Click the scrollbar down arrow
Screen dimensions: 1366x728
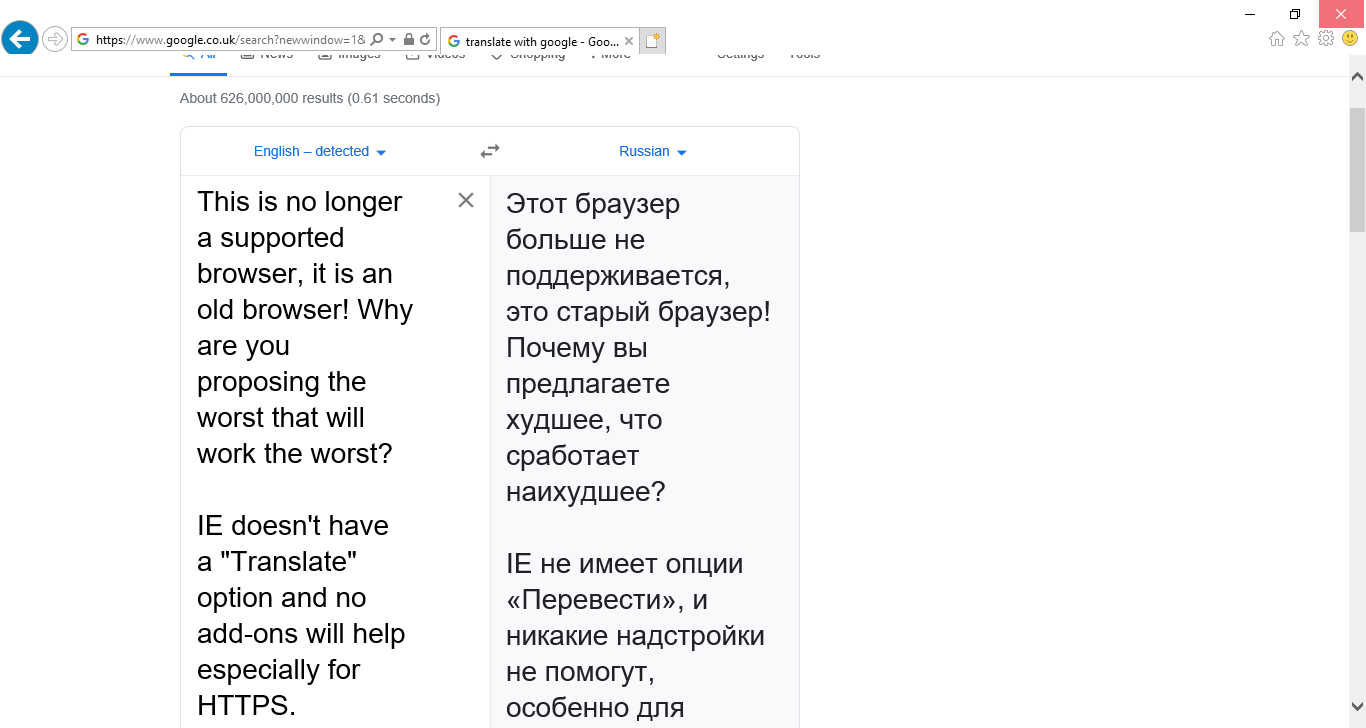tap(1357, 706)
